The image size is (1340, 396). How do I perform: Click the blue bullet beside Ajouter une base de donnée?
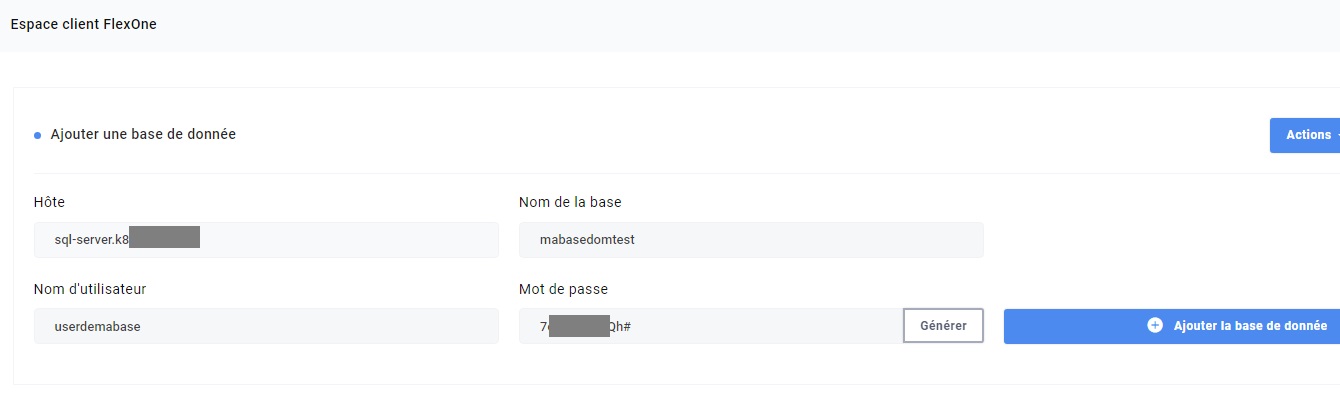(x=38, y=135)
